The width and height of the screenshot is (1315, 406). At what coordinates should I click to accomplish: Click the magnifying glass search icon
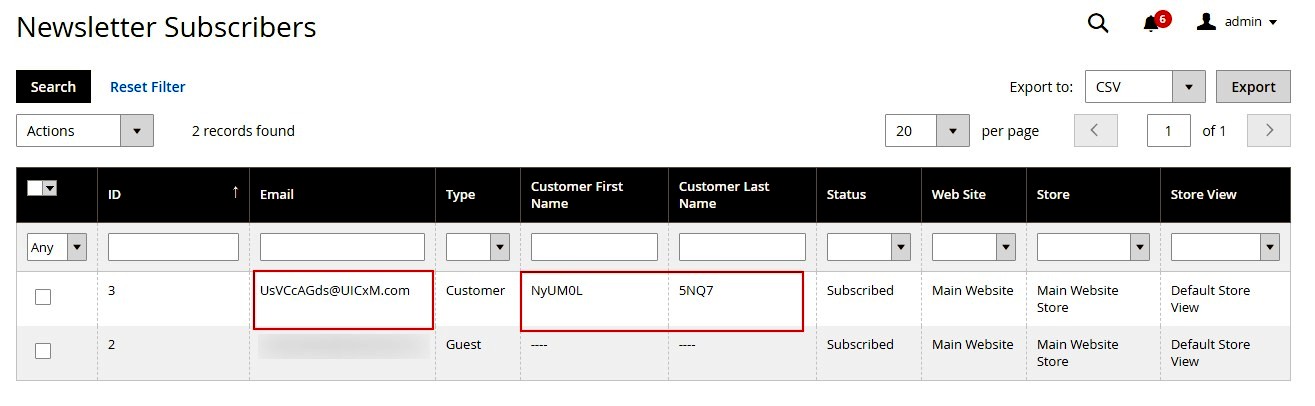pyautogui.click(x=1098, y=24)
